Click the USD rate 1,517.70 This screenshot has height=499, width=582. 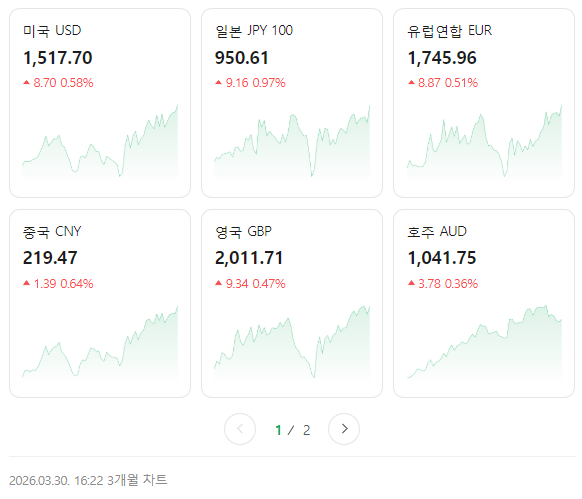click(x=58, y=58)
